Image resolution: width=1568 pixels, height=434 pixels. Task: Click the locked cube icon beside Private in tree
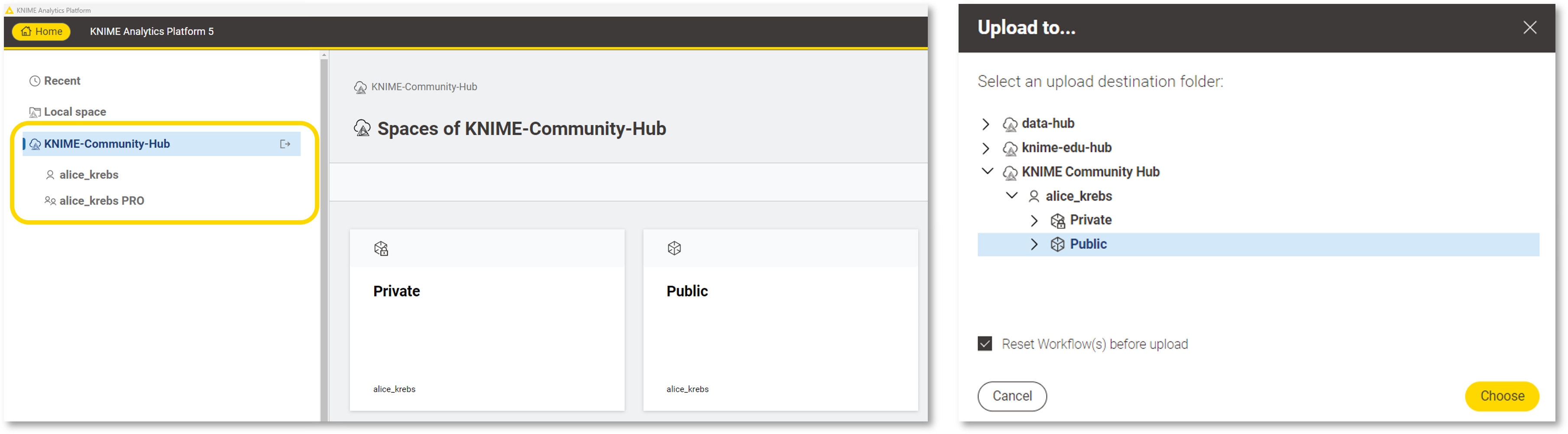coord(1058,221)
